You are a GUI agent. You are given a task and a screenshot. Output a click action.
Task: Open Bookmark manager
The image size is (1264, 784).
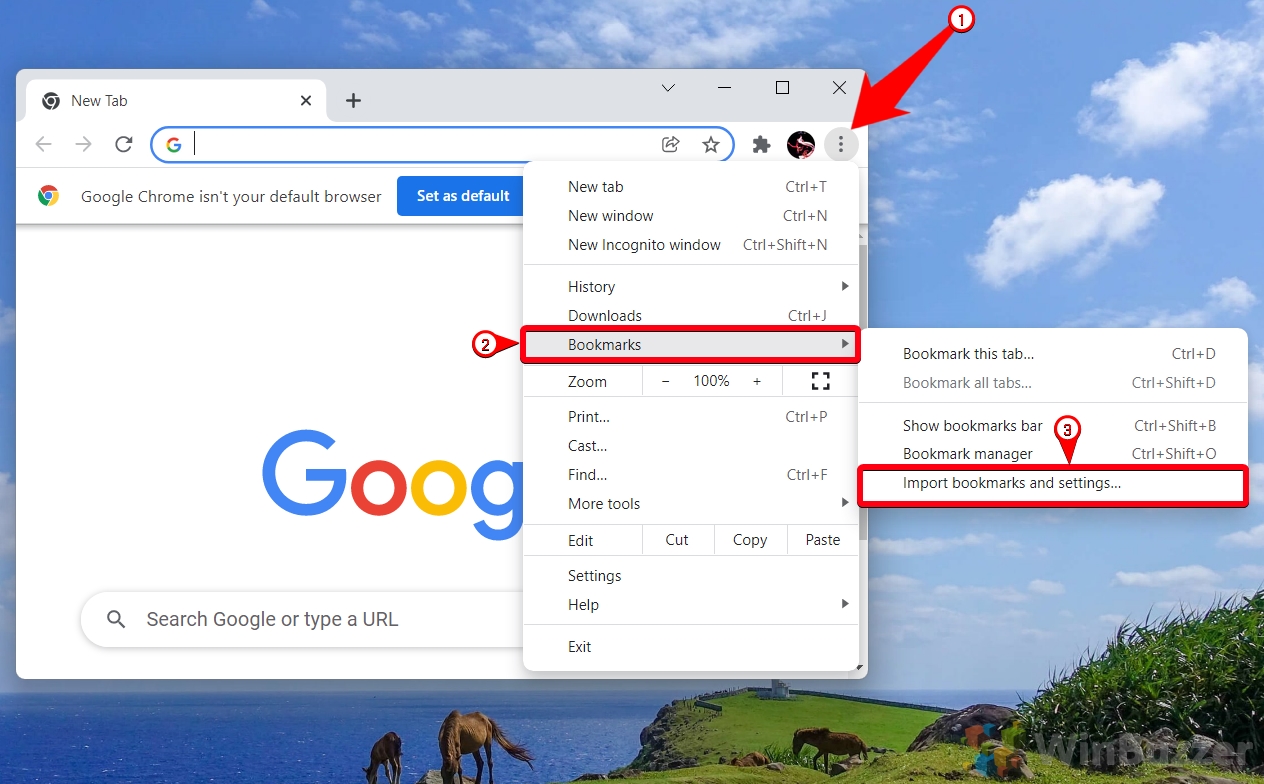coord(967,453)
